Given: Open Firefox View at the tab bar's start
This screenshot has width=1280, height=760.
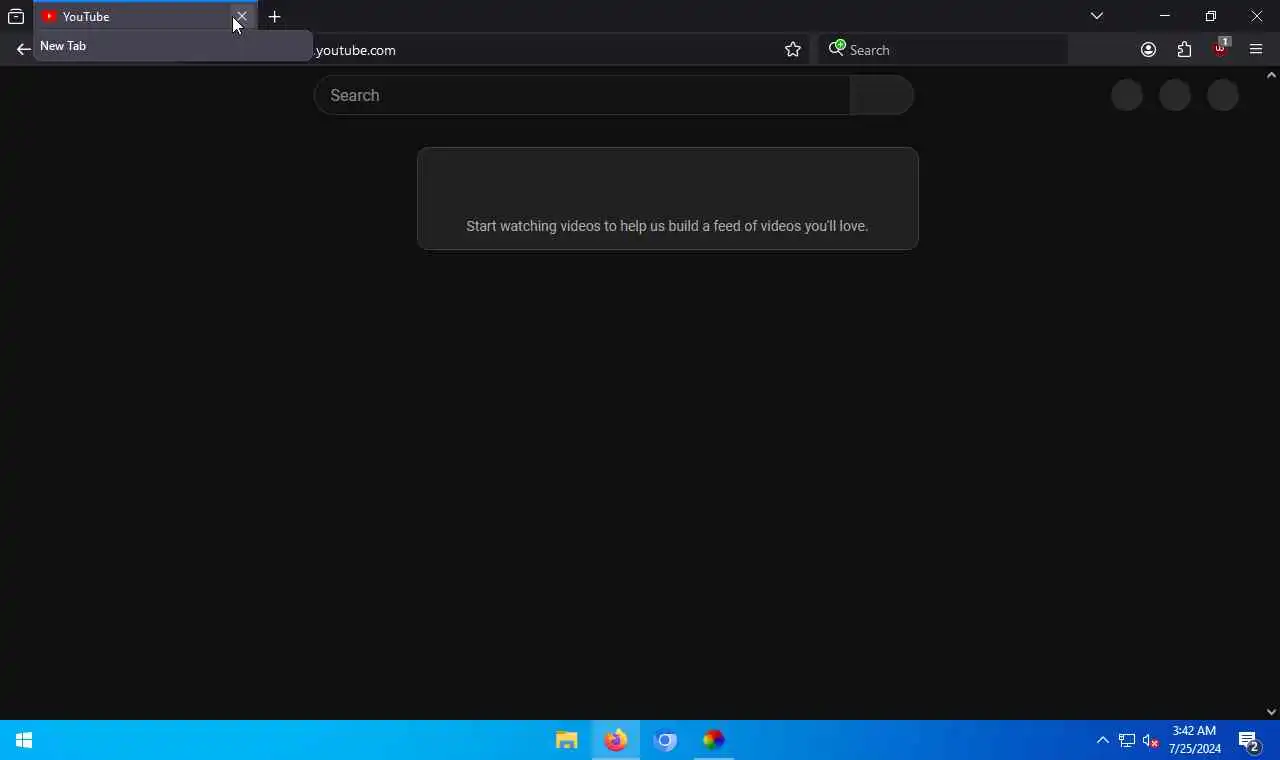Looking at the screenshot, I should (16, 16).
